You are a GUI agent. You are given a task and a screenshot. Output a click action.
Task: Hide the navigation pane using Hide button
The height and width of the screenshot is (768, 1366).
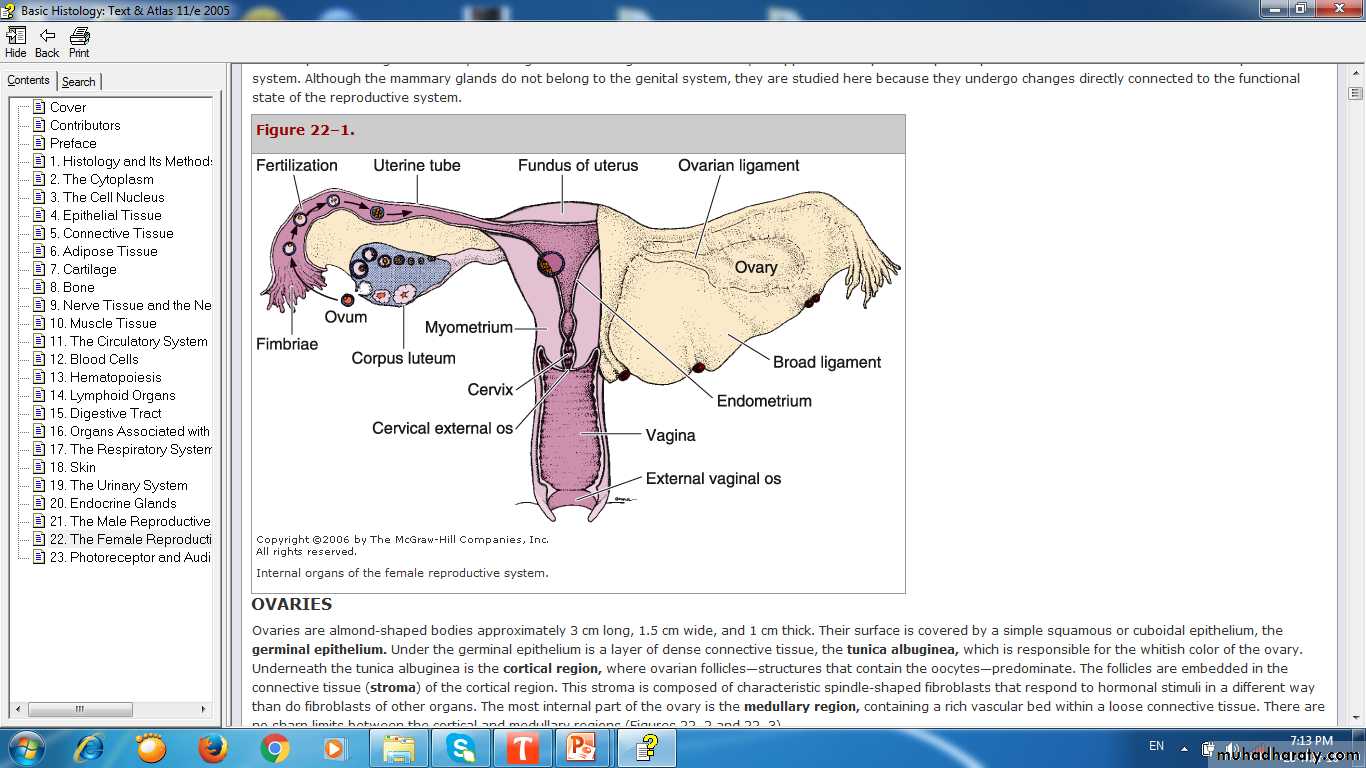[16, 42]
